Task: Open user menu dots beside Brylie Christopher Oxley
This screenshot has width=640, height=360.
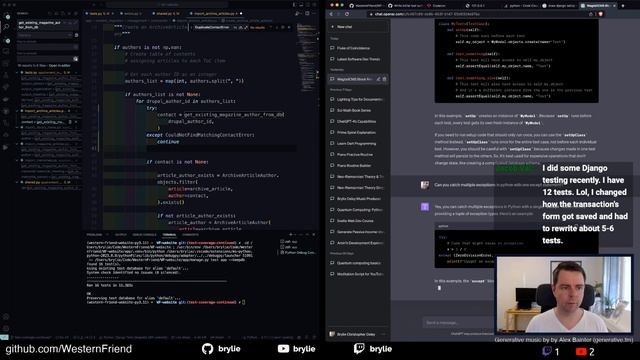Action: (383, 334)
